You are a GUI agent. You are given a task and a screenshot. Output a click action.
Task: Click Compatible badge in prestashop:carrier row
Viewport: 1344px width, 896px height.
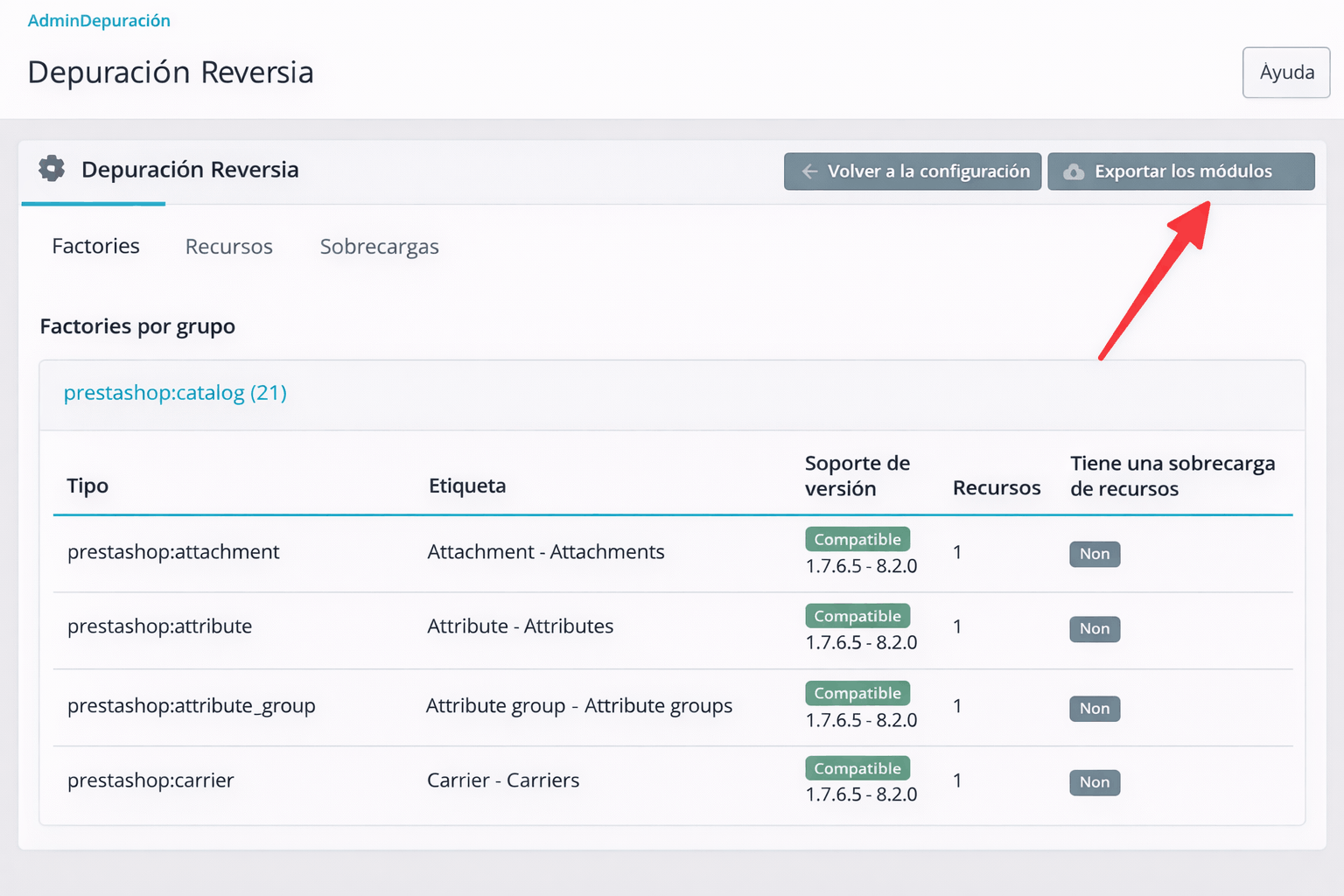pyautogui.click(x=857, y=768)
